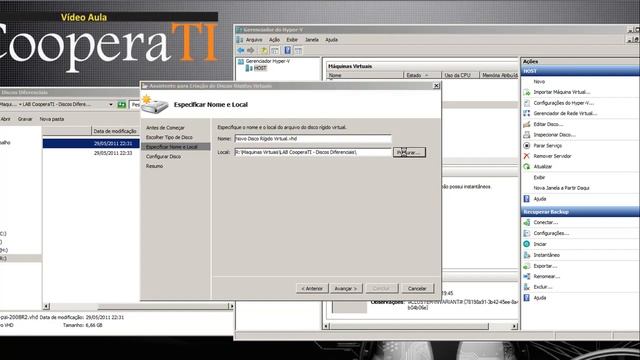Click Gravar in Explorer command bar
The height and width of the screenshot is (360, 640).
point(25,119)
